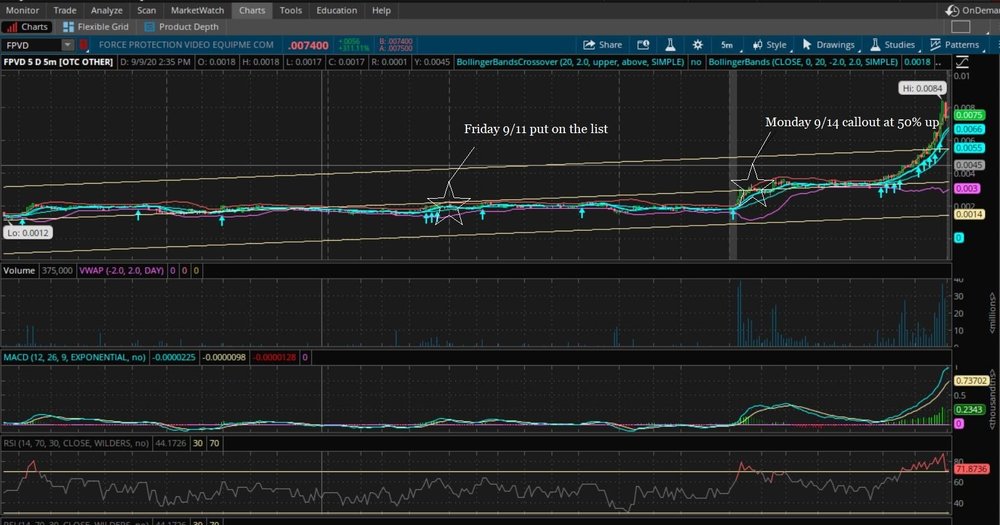This screenshot has width=1000, height=525.
Task: Click the VWAP study label
Action: (105, 270)
